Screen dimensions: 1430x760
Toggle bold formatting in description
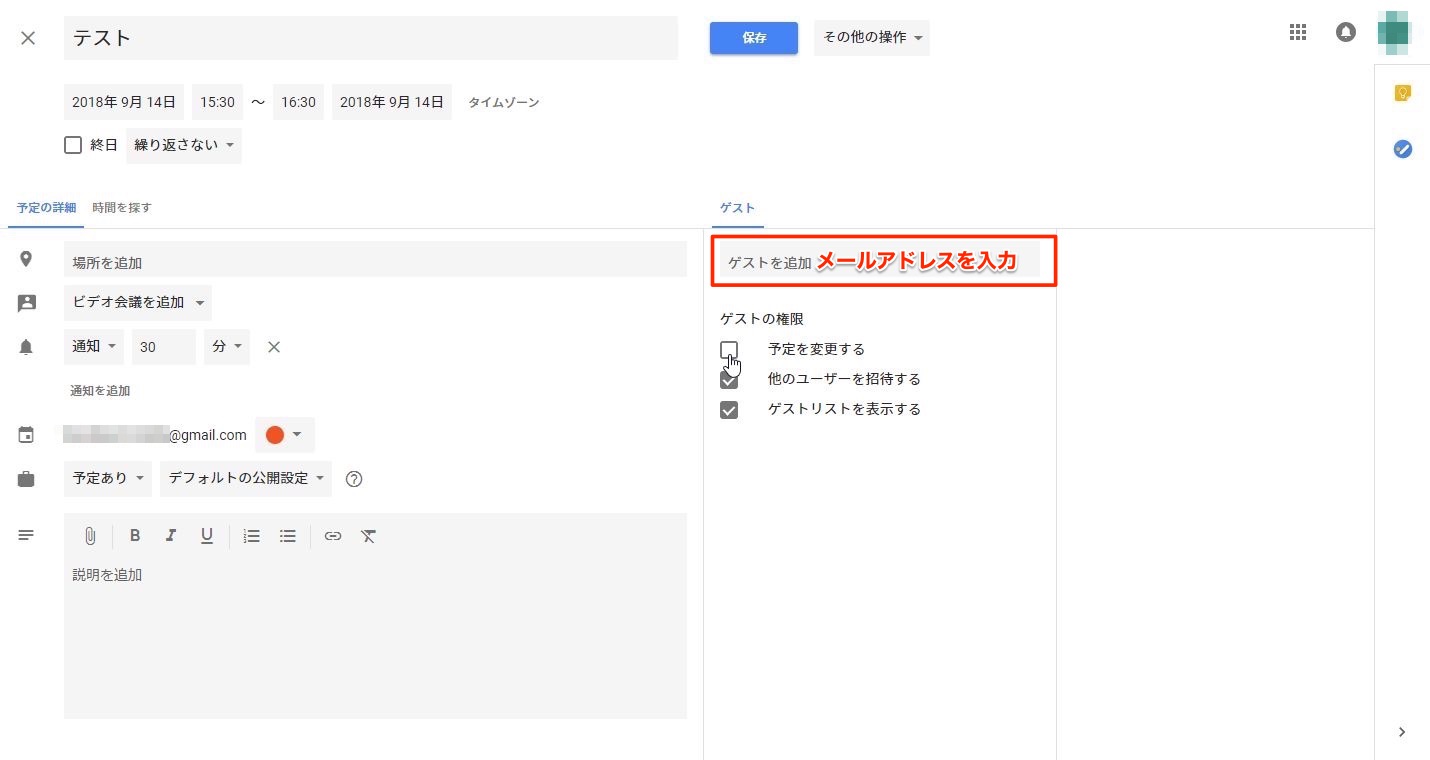click(x=135, y=536)
